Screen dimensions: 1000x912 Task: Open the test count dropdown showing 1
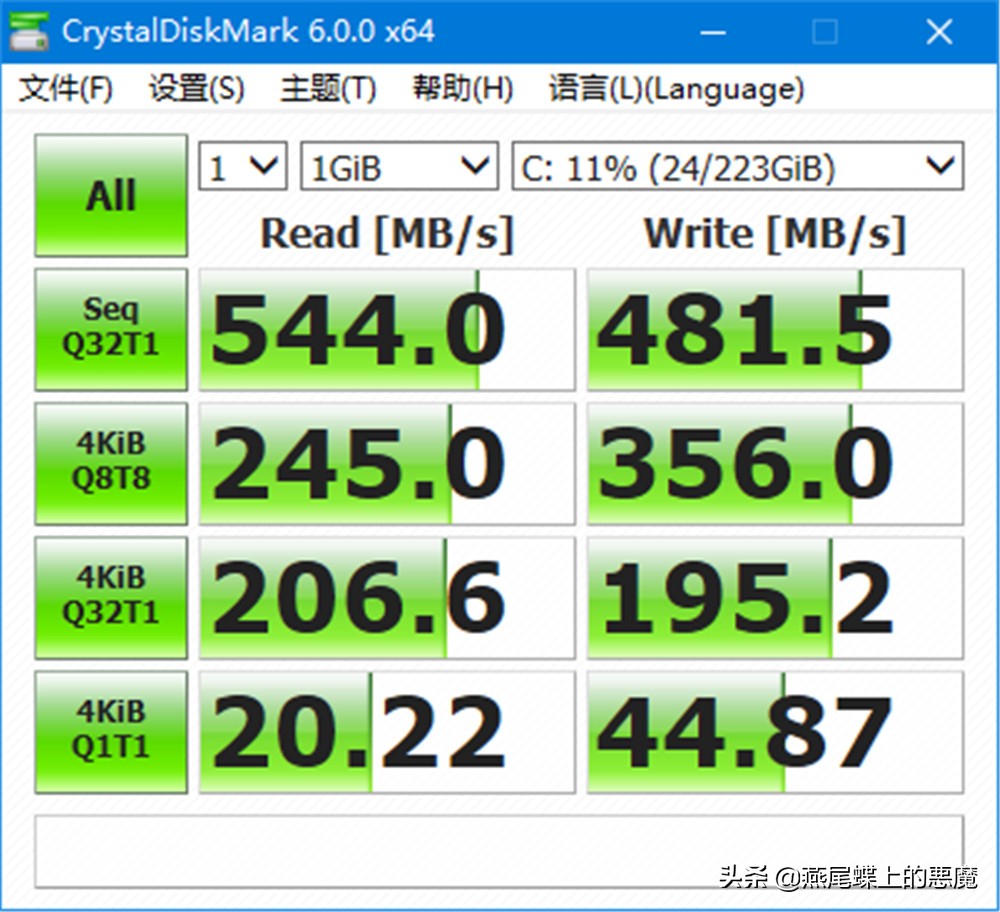click(243, 166)
